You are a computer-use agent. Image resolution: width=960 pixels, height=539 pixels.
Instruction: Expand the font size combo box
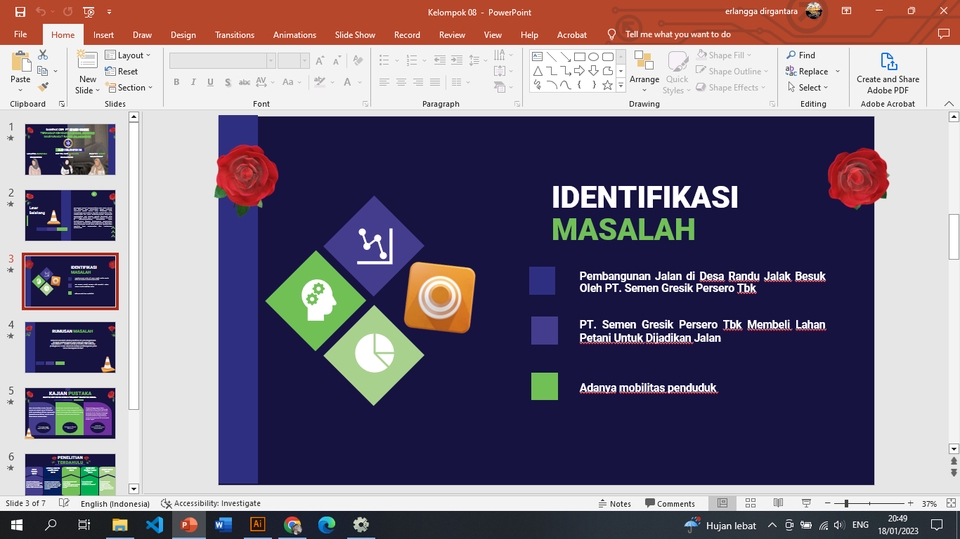pos(304,61)
